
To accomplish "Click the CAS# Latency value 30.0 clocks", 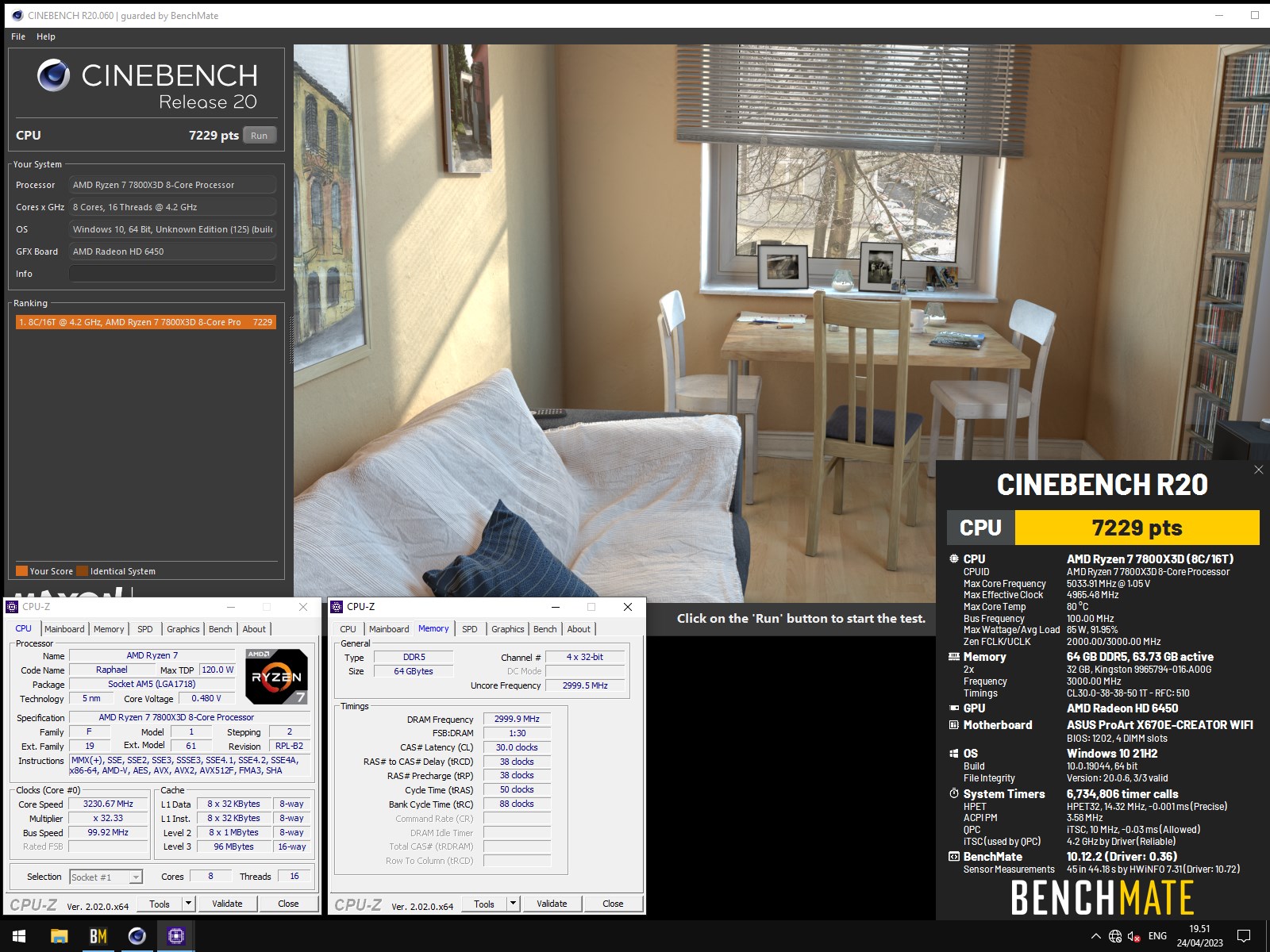I will tap(517, 747).
